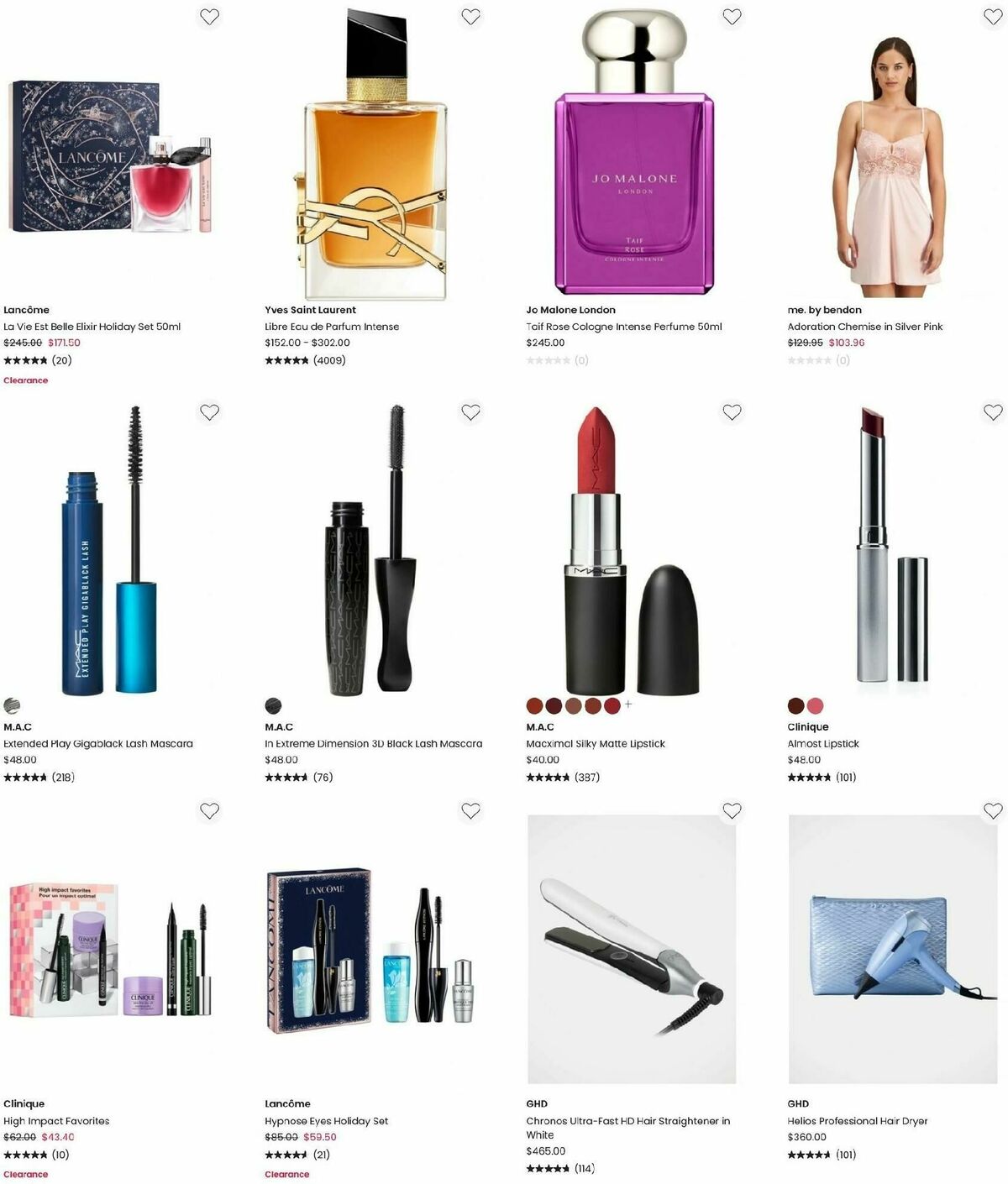Wishlist the GHD Chronos hair straightener
This screenshot has width=1008, height=1184.
[x=732, y=811]
